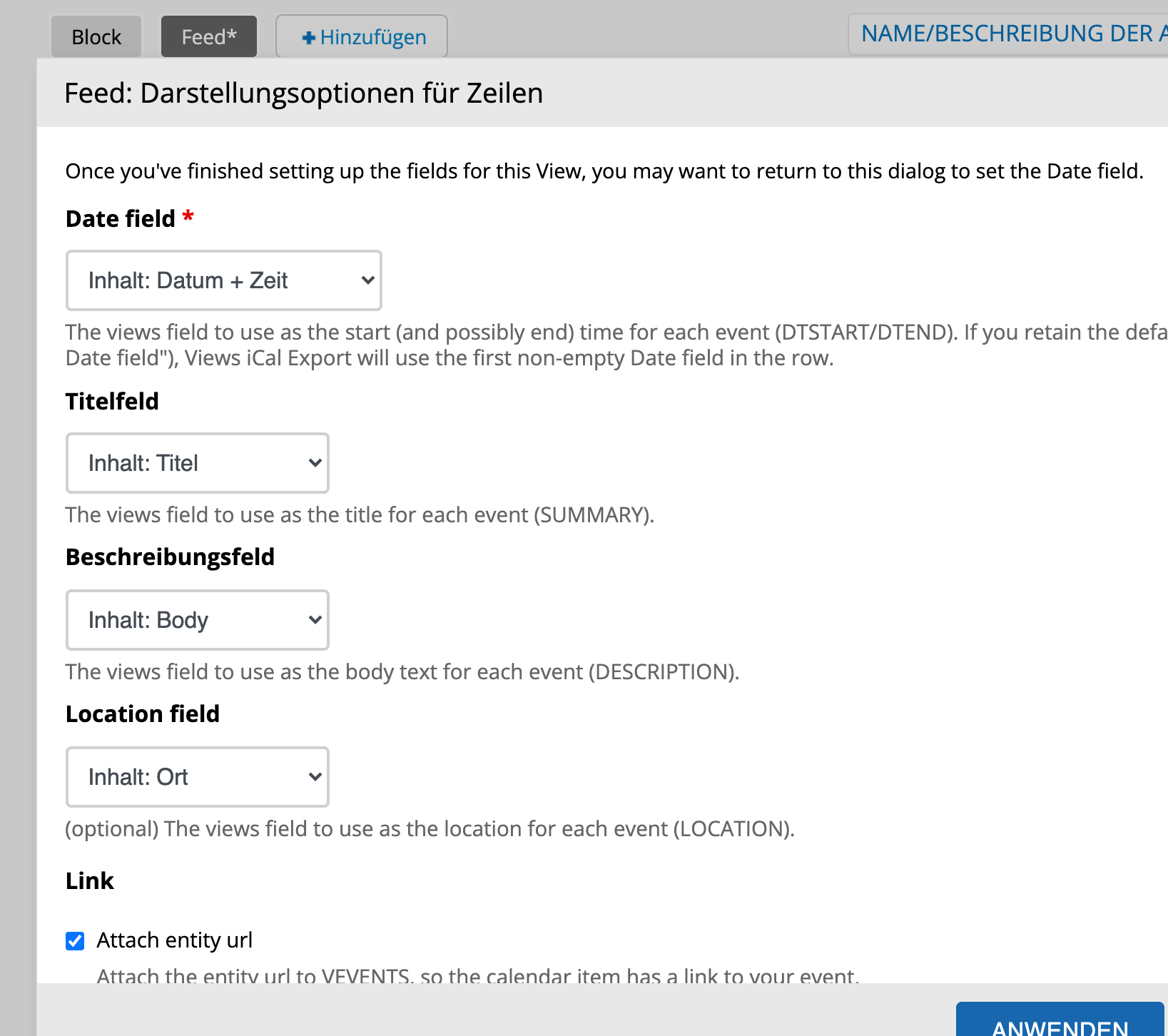
Task: Open the Location field dropdown
Action: tap(198, 777)
